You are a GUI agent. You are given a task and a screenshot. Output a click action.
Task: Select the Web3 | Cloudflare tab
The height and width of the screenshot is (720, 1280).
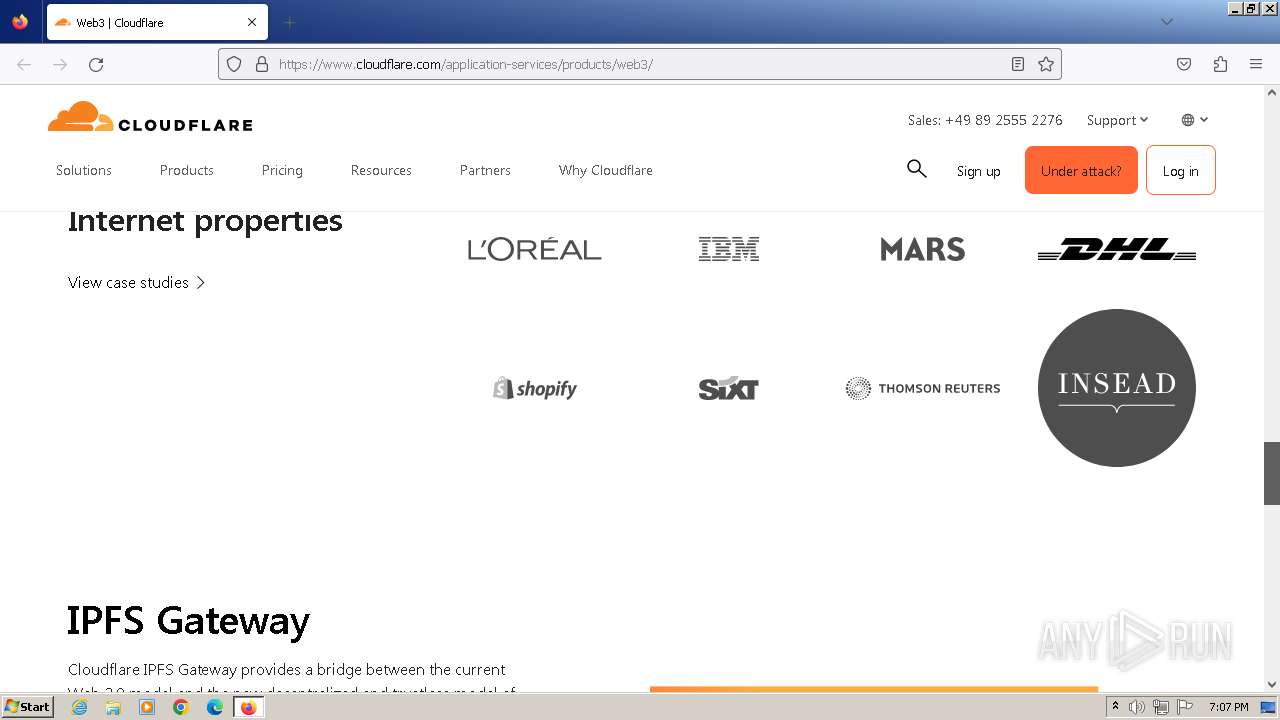[157, 22]
